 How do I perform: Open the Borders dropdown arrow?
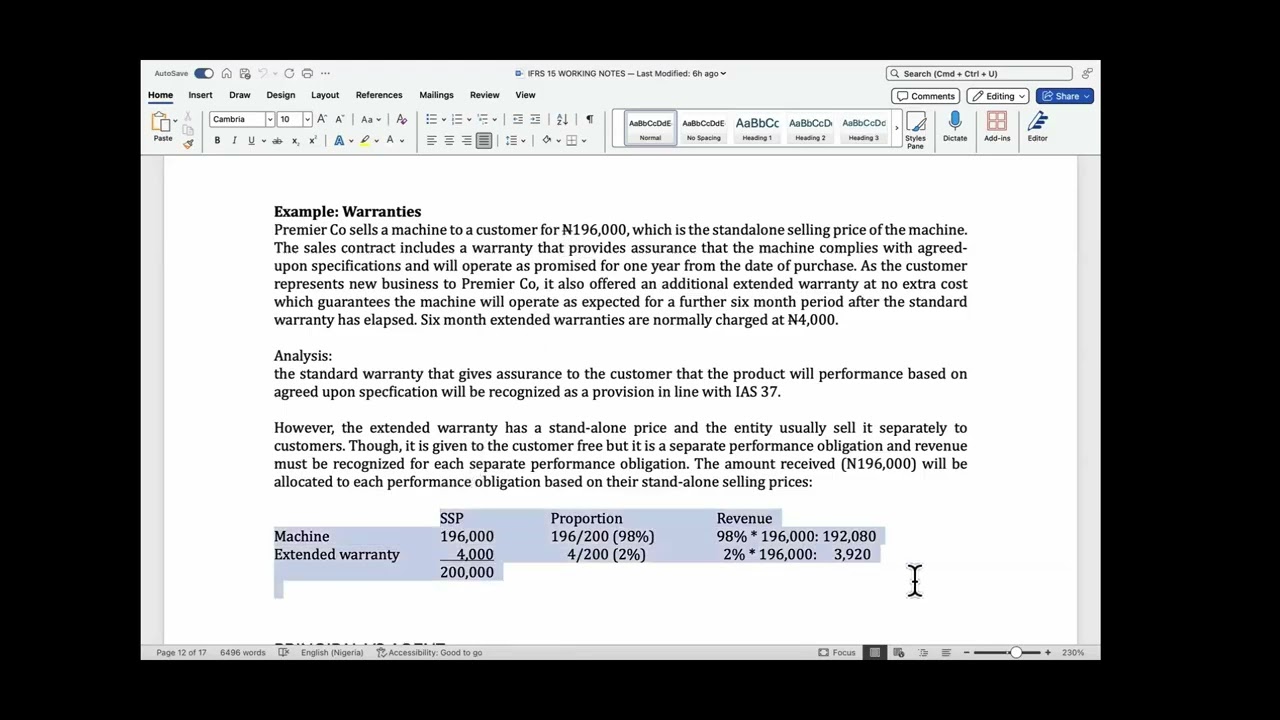[585, 141]
